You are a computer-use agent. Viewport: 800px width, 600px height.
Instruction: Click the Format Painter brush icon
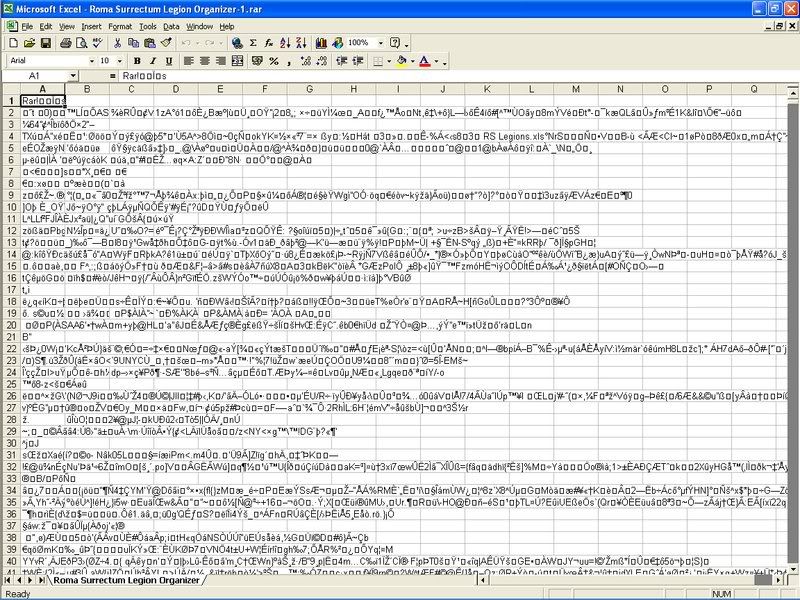pyautogui.click(x=167, y=43)
